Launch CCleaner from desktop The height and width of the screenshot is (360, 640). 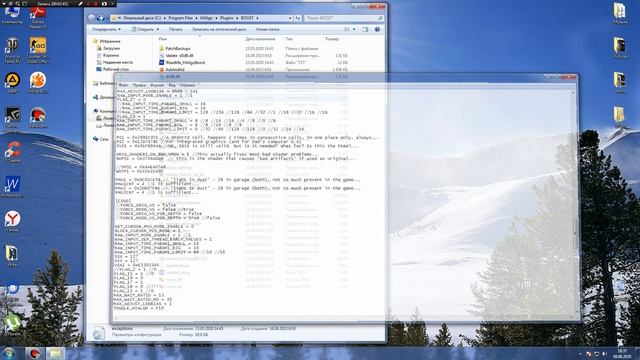coord(12,152)
